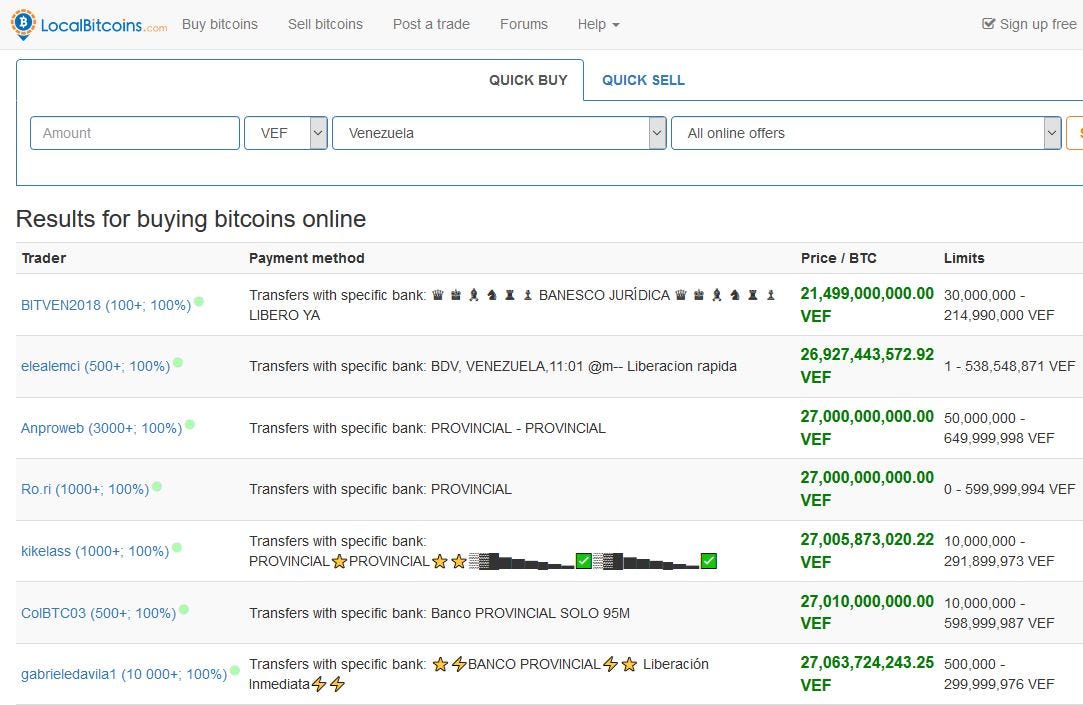Click the Sign up free checkbox icon
1083x705 pixels.
(988, 24)
